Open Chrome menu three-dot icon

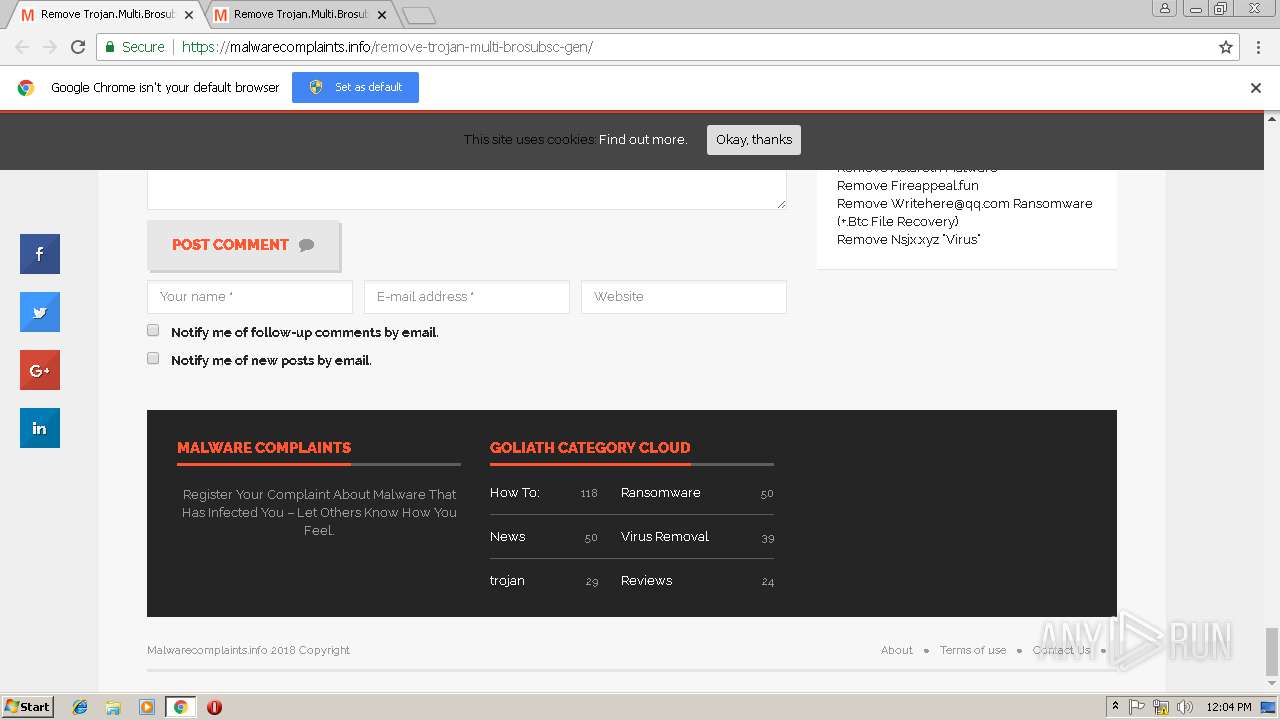click(x=1259, y=47)
